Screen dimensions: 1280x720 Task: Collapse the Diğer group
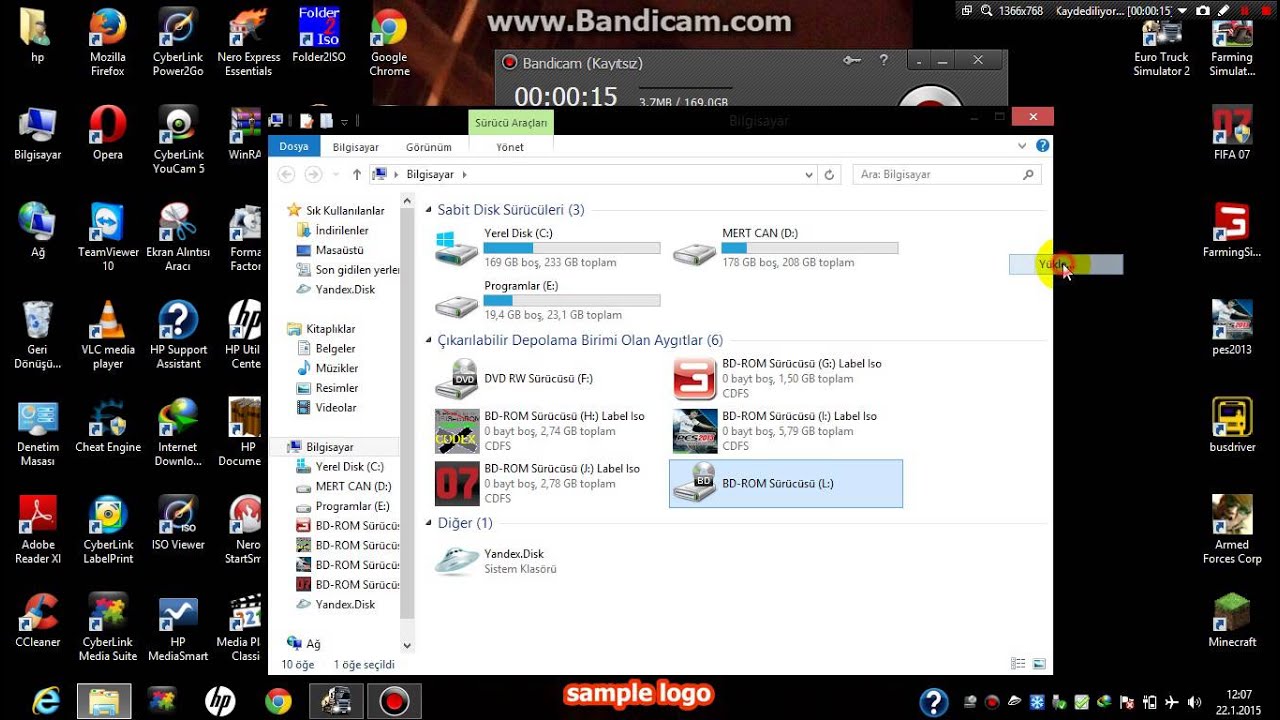click(429, 523)
